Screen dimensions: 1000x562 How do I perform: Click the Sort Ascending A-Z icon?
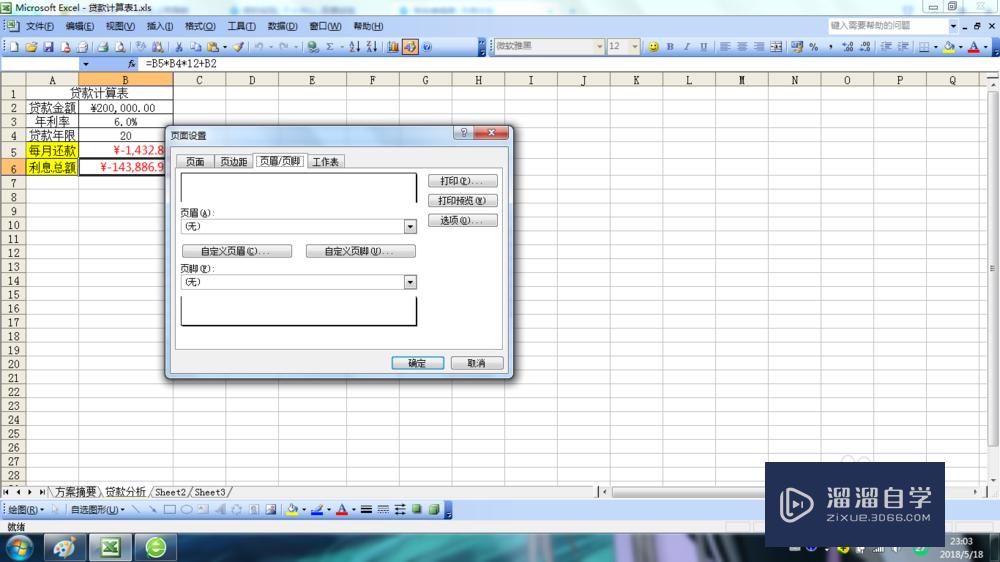(x=355, y=47)
